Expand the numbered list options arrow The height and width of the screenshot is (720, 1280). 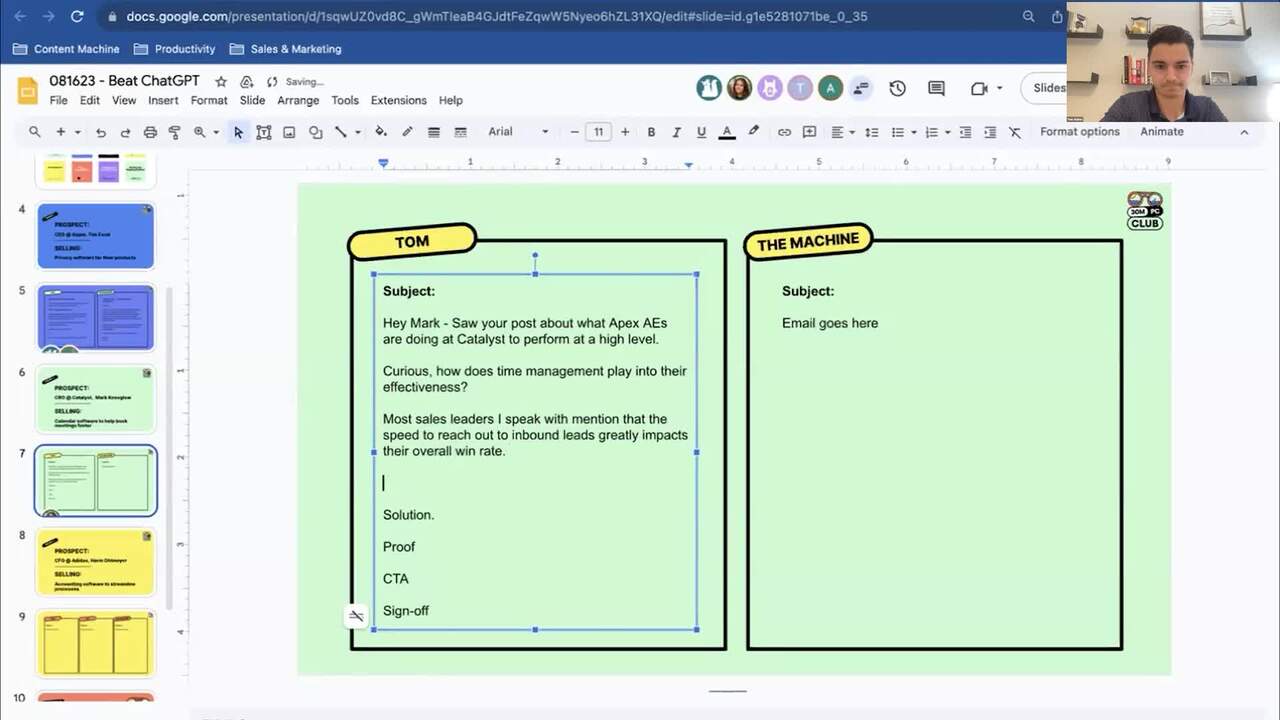point(947,132)
